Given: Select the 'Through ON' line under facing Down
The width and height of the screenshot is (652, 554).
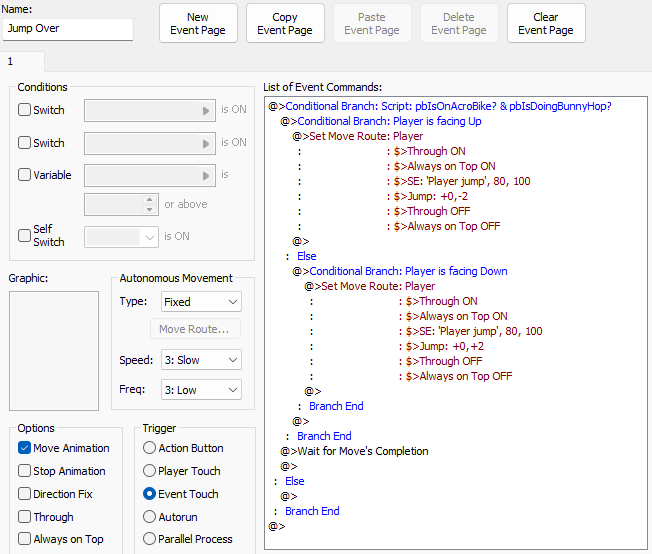Looking at the screenshot, I should click(442, 301).
